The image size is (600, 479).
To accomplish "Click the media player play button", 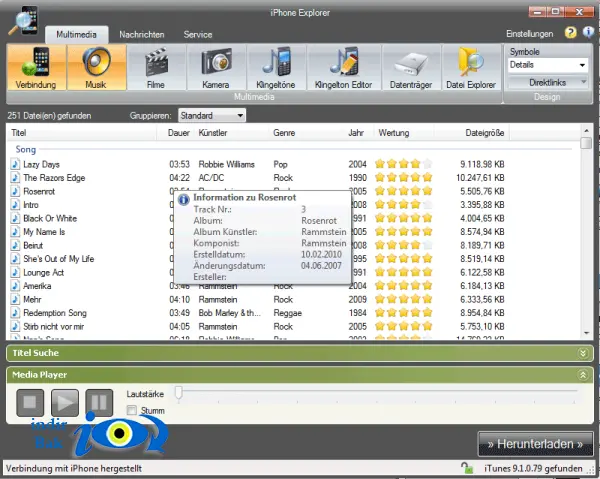I will pos(65,403).
